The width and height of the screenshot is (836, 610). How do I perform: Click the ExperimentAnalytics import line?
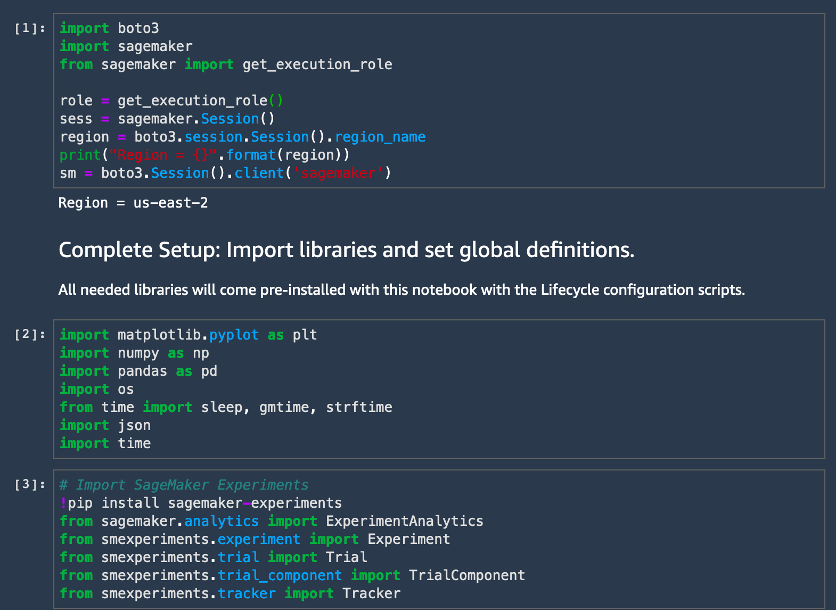[271, 521]
